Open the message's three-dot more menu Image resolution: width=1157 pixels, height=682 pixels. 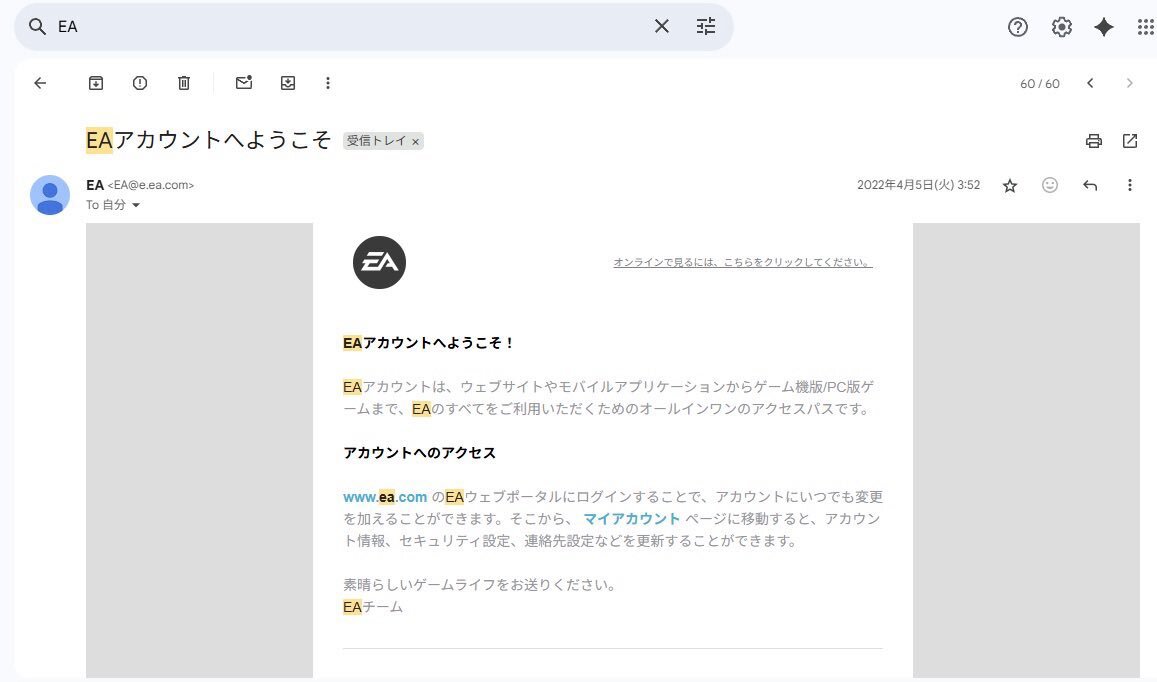pos(1130,185)
